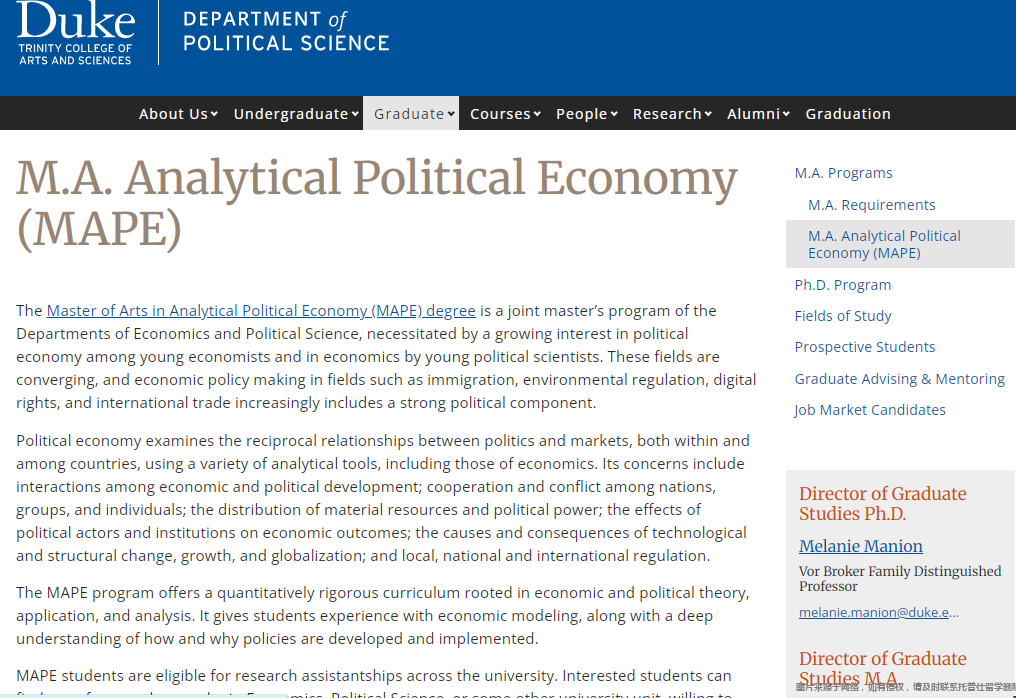Click the Duke Trinity College logo

pyautogui.click(x=75, y=34)
